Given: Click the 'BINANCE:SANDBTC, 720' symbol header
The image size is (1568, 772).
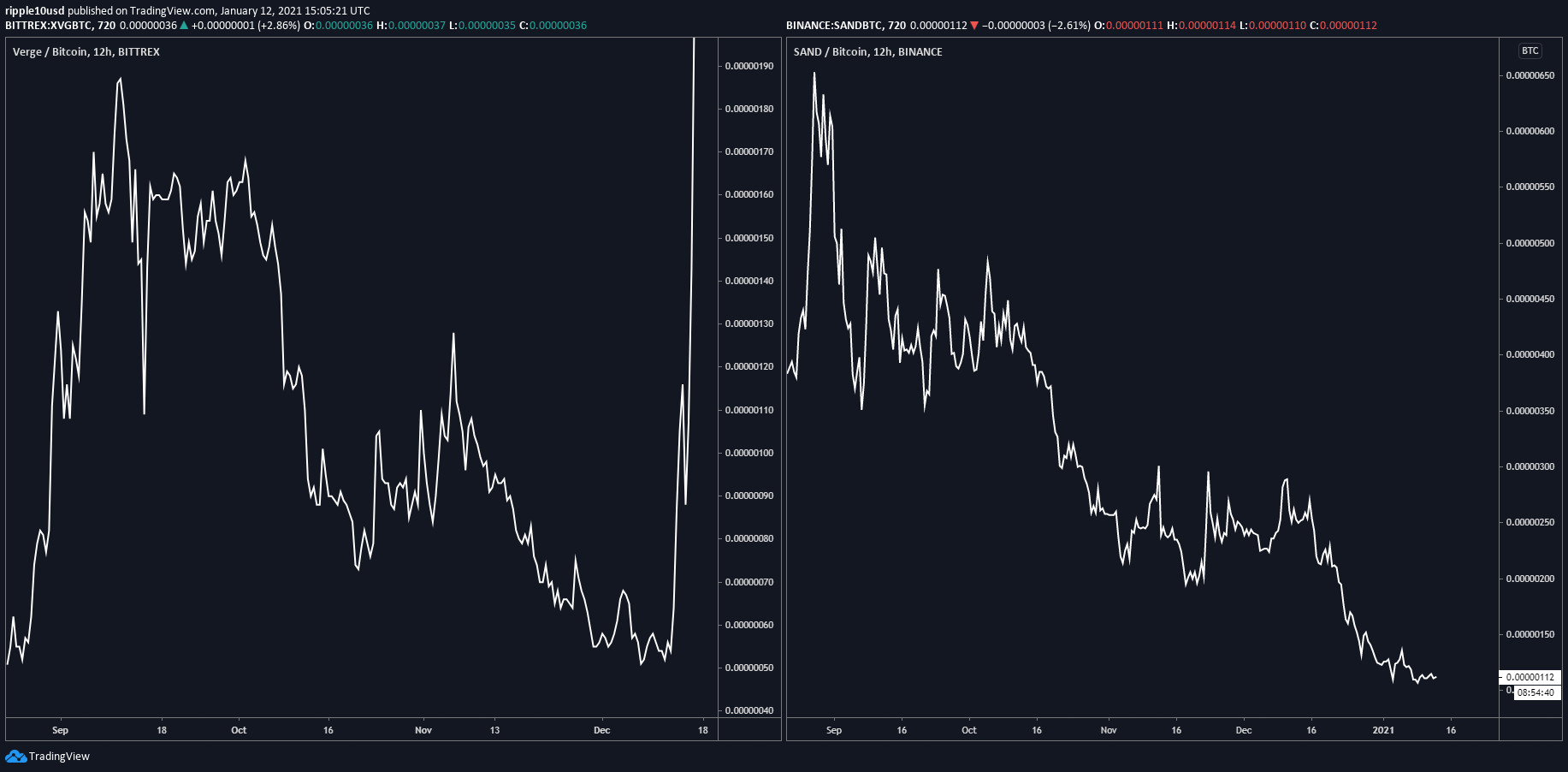Looking at the screenshot, I should [x=846, y=25].
